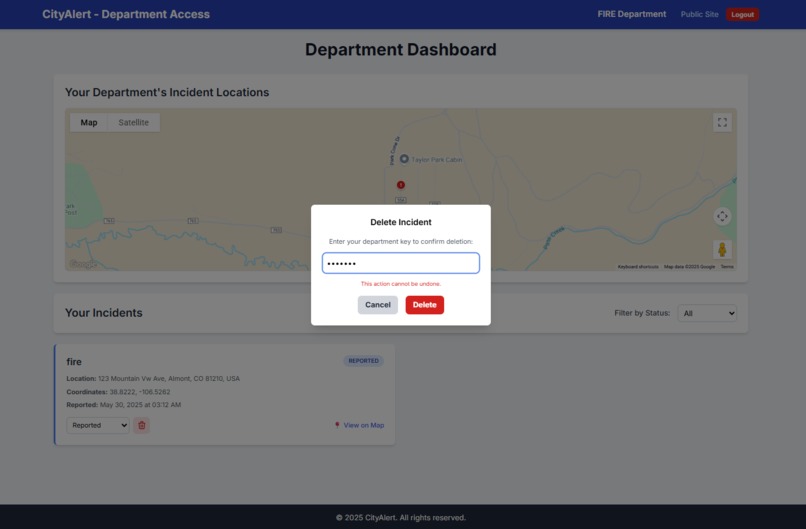Screen dimensions: 806x529
Task: Click the Your Incidents heading
Action: click(103, 313)
